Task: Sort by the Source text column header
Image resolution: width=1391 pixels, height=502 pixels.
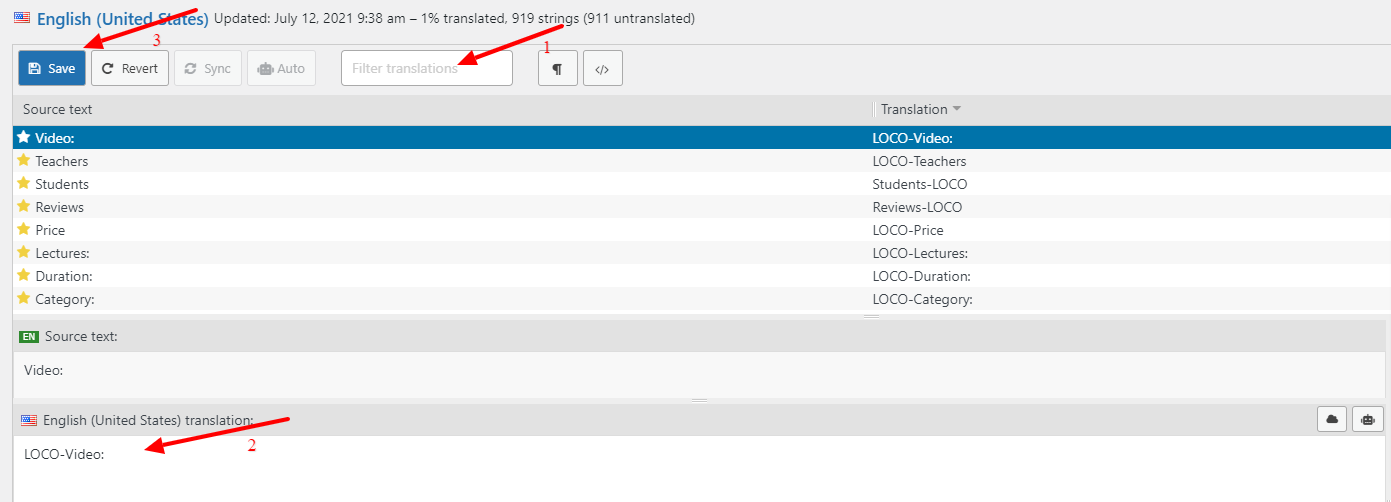Action: pos(58,109)
